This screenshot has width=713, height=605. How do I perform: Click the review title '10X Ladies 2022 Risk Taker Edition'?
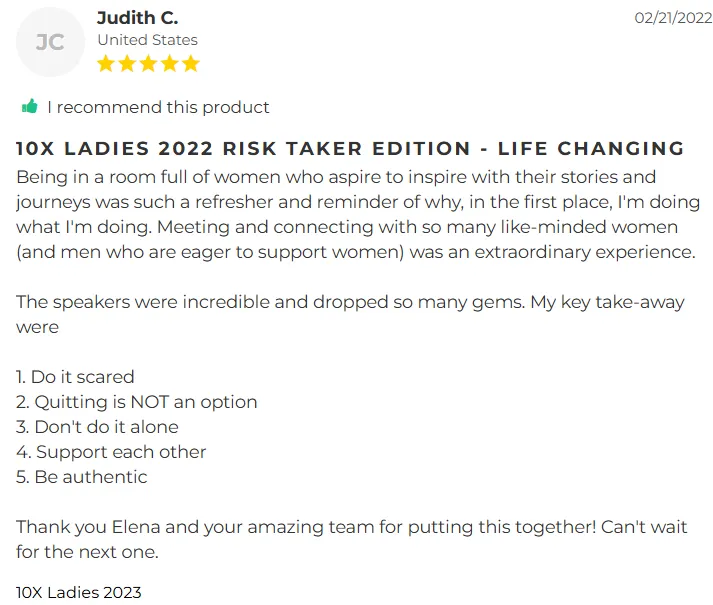pos(243,148)
